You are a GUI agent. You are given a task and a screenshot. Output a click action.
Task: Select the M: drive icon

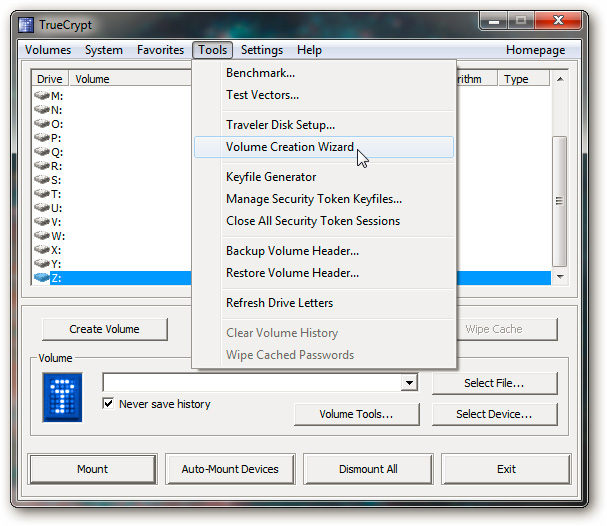pyautogui.click(x=42, y=96)
